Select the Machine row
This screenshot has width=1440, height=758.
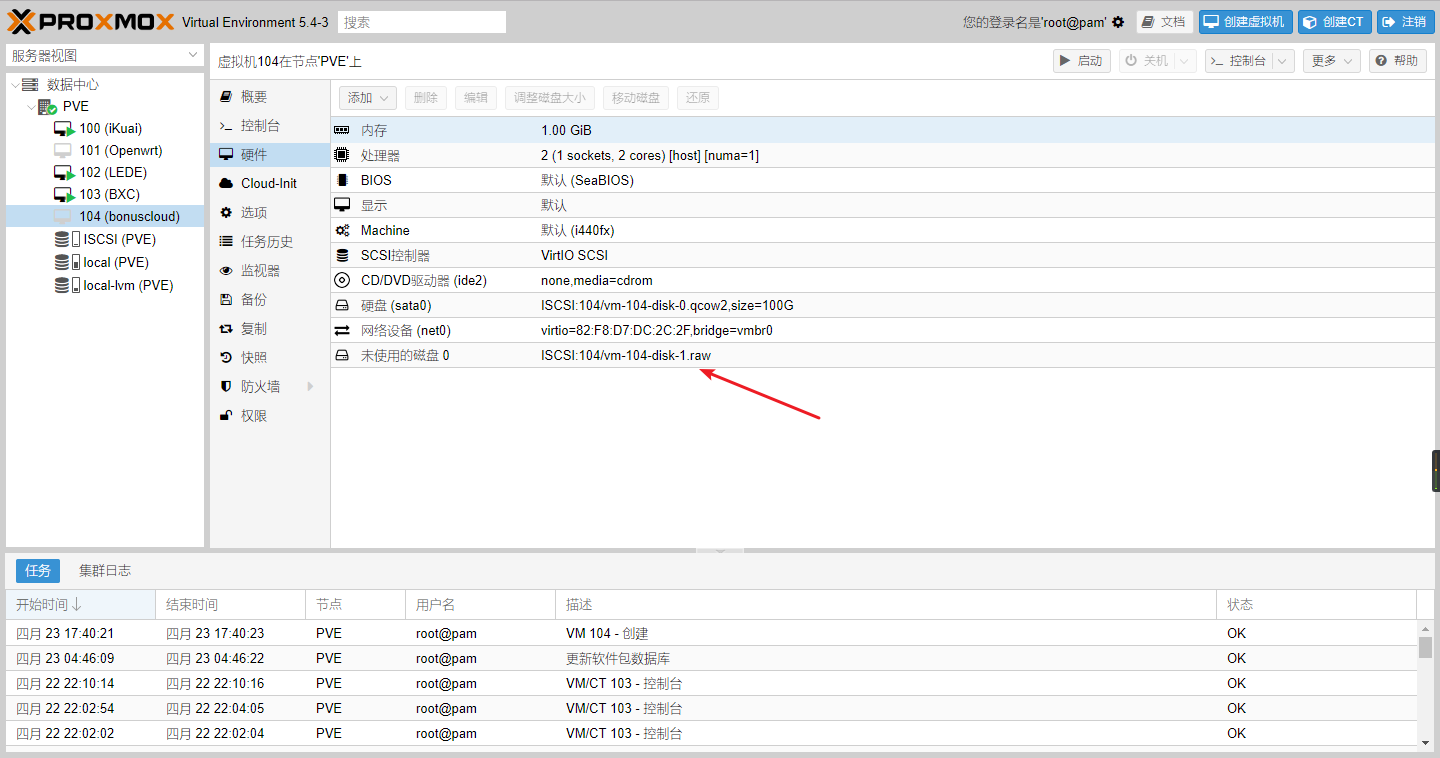(883, 231)
